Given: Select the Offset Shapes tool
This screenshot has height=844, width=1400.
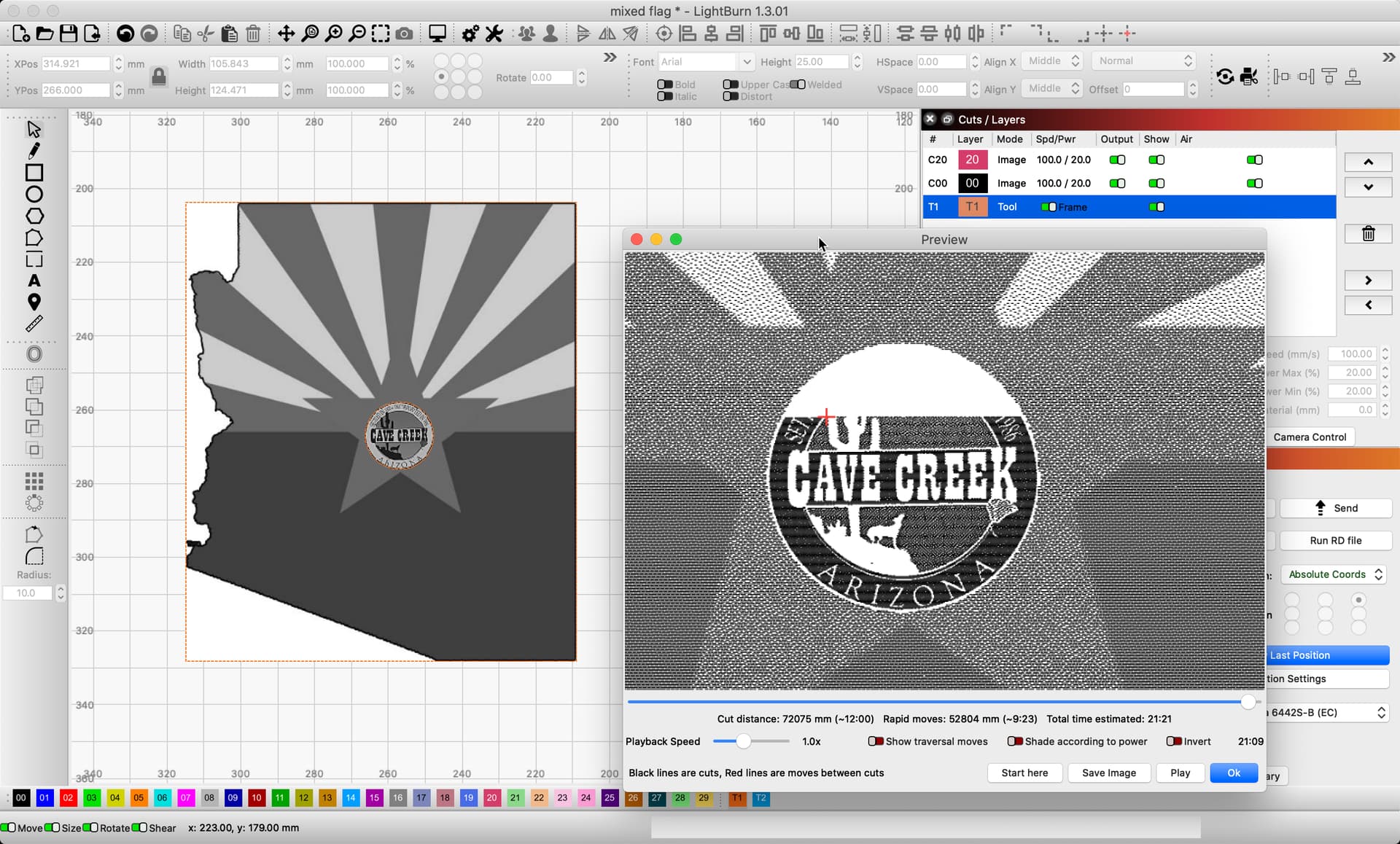Looking at the screenshot, I should [x=34, y=354].
